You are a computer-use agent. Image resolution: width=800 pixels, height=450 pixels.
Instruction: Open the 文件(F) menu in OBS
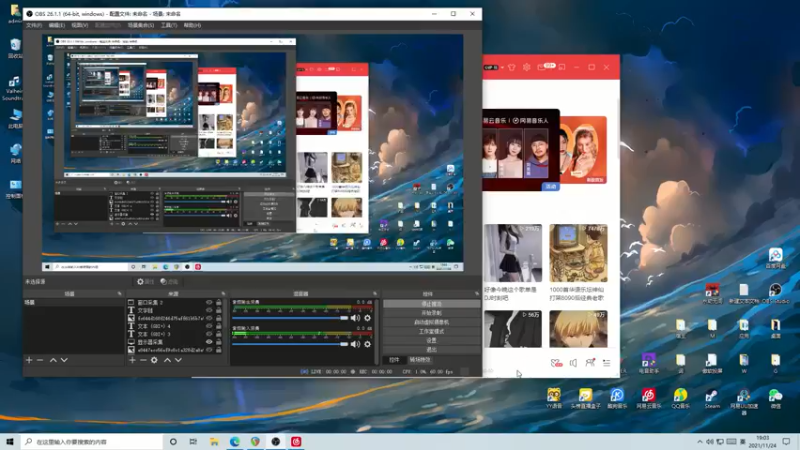click(x=34, y=25)
